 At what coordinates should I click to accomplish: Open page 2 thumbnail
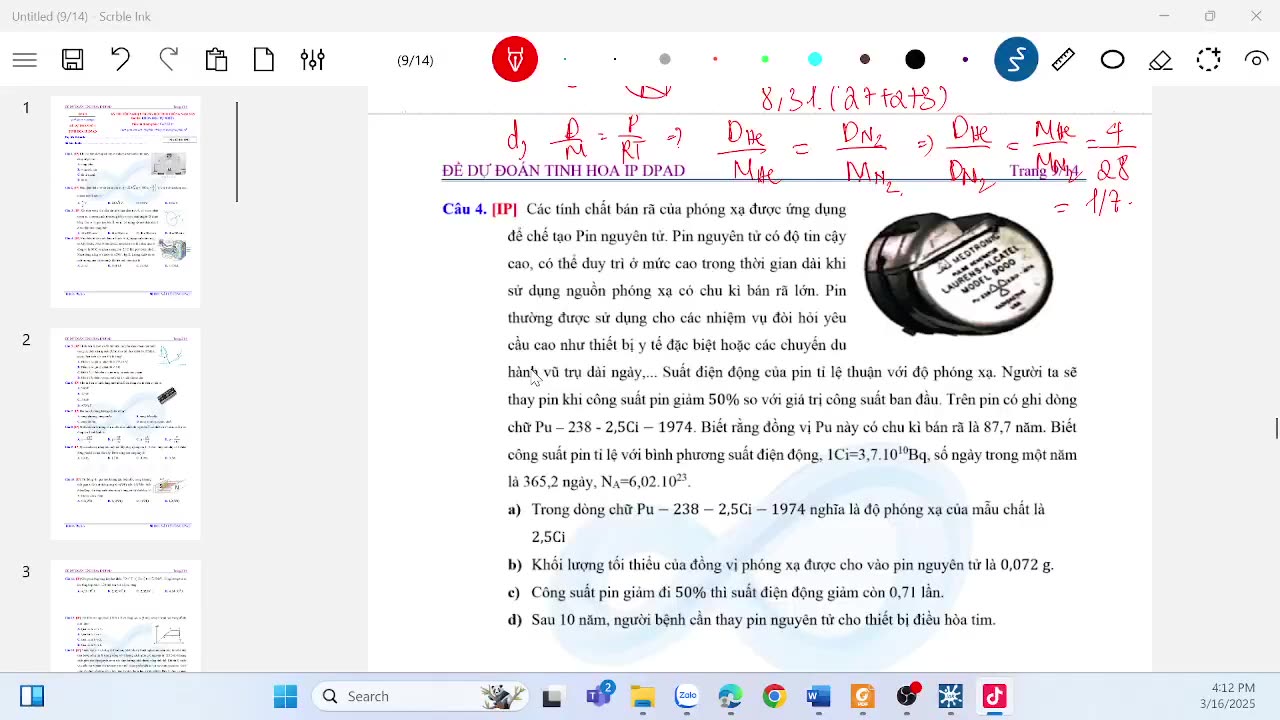coord(126,434)
